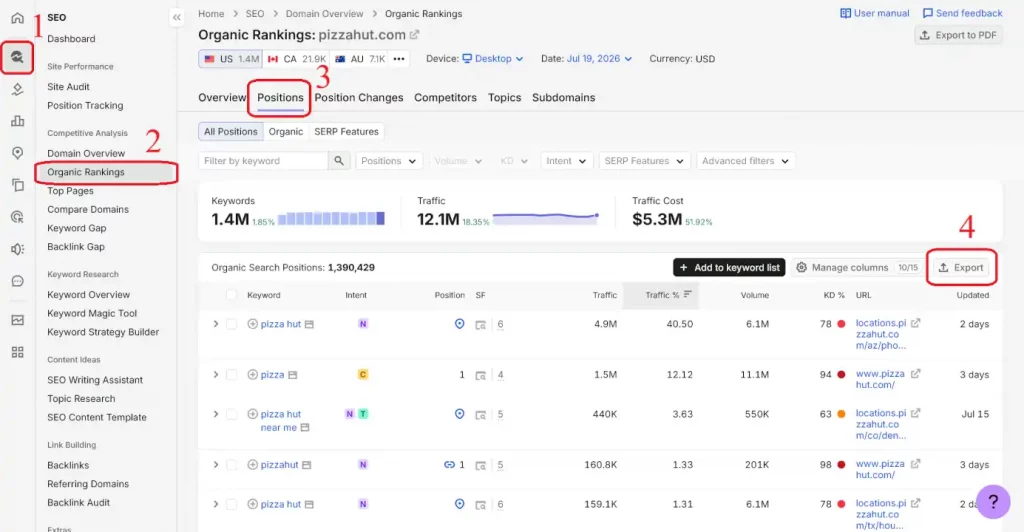Open the Home icon in left rail
The width and height of the screenshot is (1024, 532).
[18, 18]
